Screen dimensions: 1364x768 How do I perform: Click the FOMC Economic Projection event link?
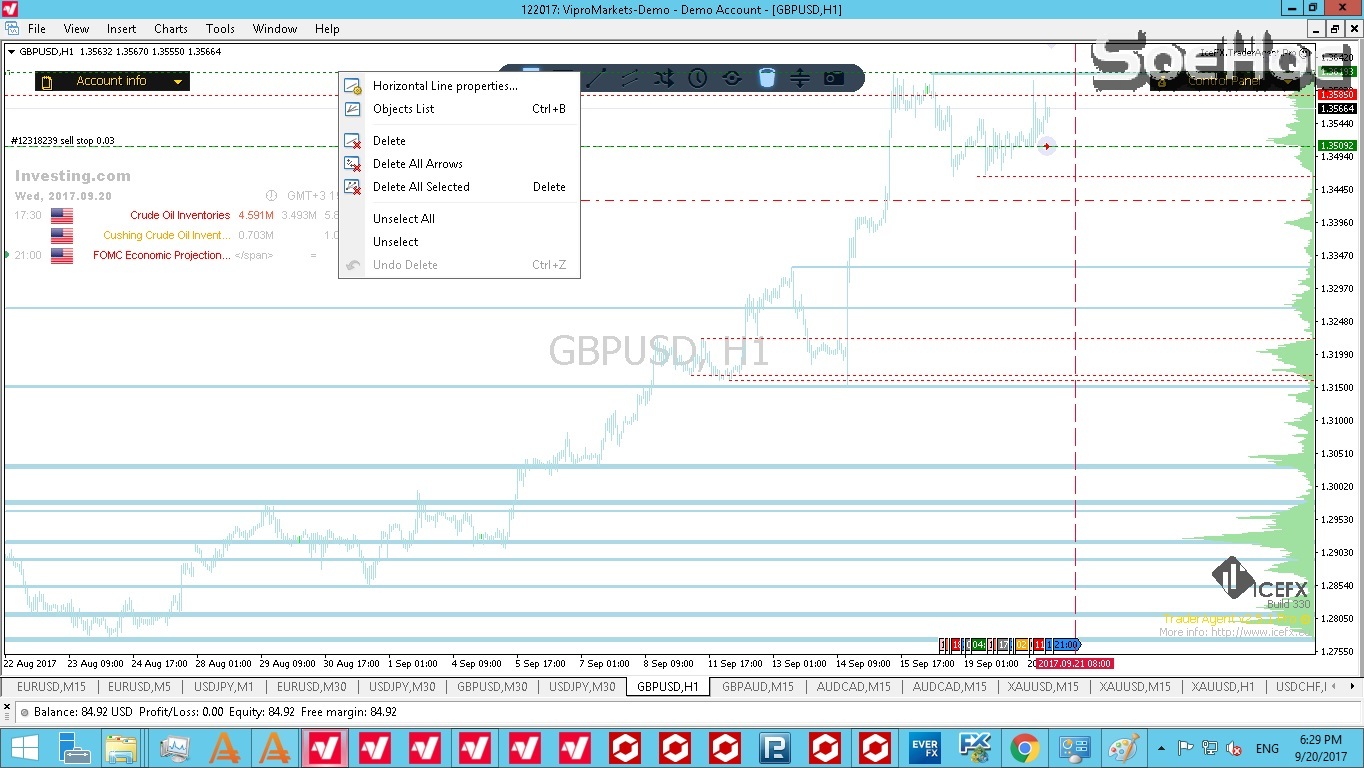(x=161, y=256)
